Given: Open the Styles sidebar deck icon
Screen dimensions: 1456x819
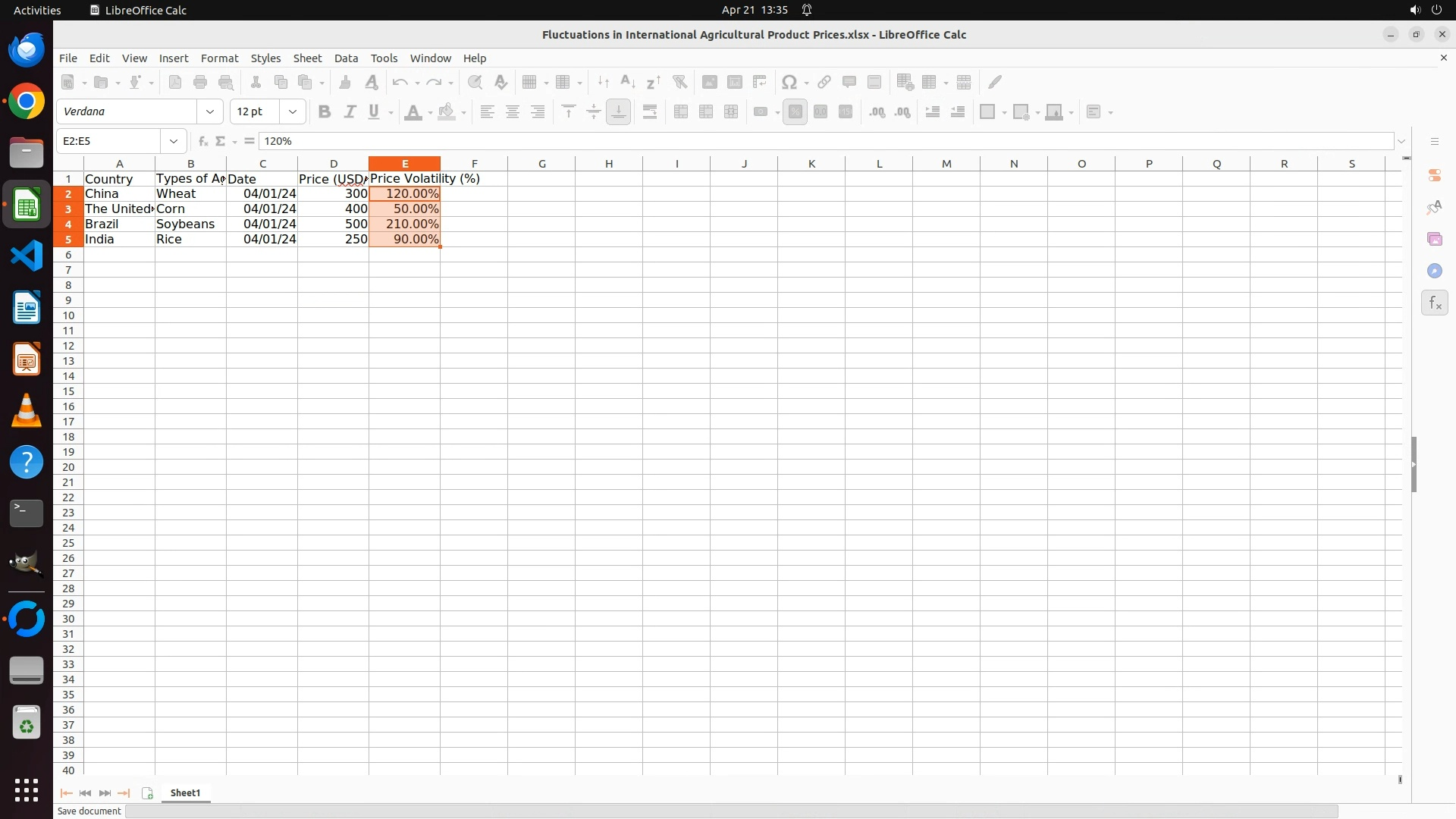Looking at the screenshot, I should (1434, 208).
